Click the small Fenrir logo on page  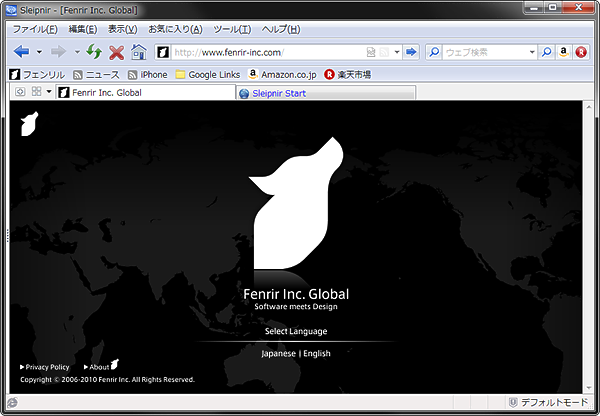tap(29, 124)
